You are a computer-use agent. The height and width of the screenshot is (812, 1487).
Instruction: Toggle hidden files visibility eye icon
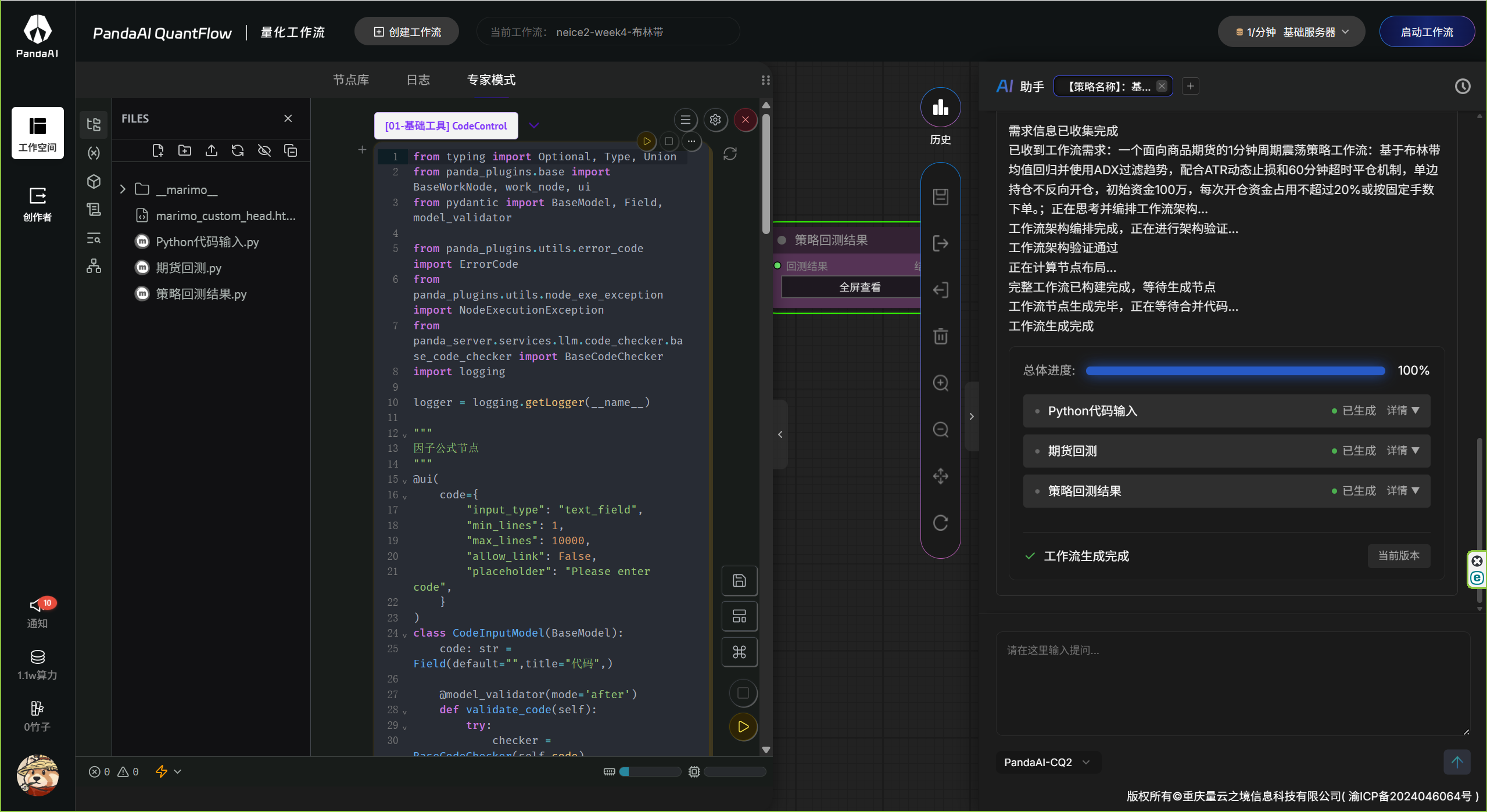(264, 151)
